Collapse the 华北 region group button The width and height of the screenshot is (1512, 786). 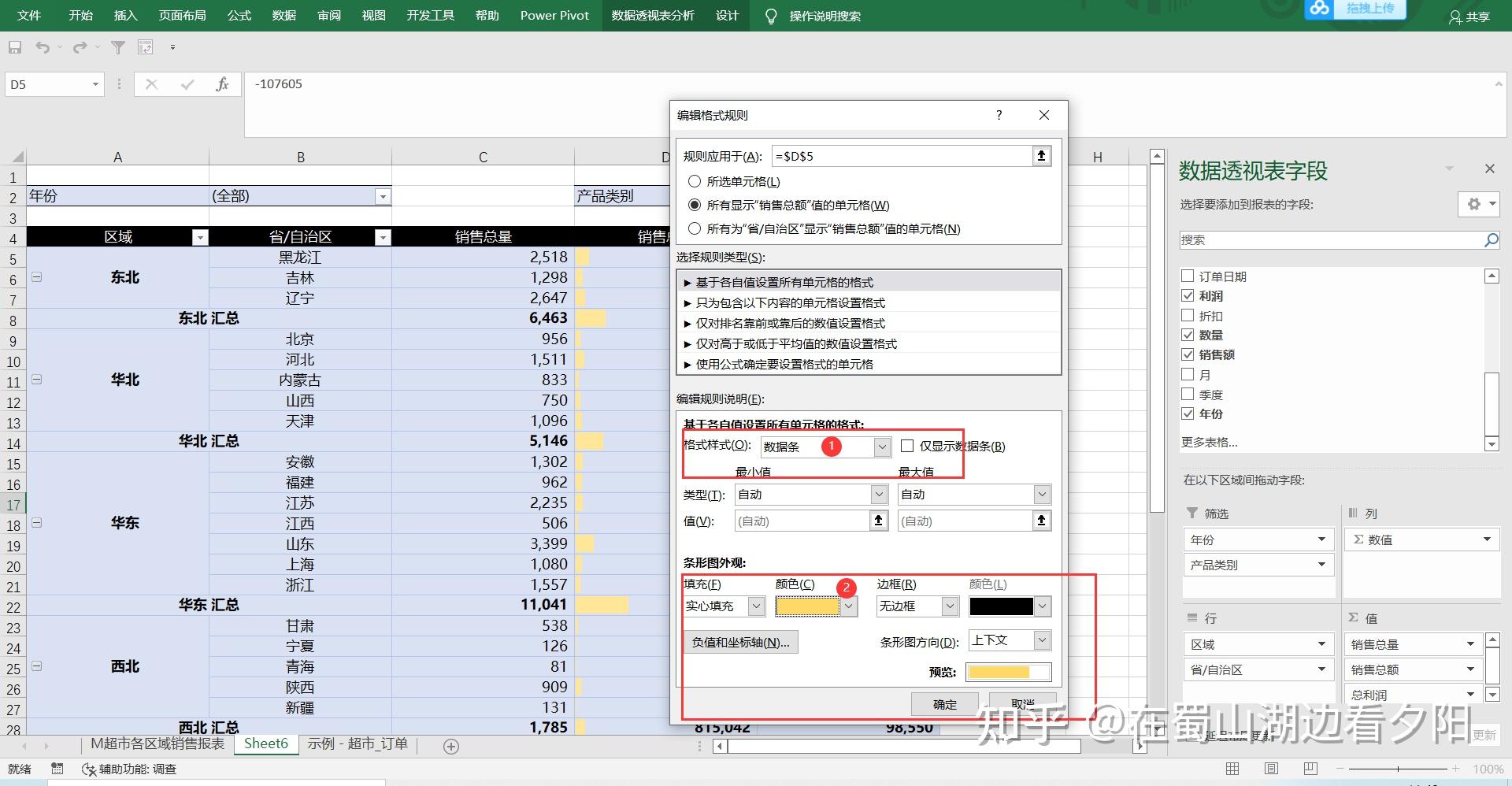(x=36, y=380)
